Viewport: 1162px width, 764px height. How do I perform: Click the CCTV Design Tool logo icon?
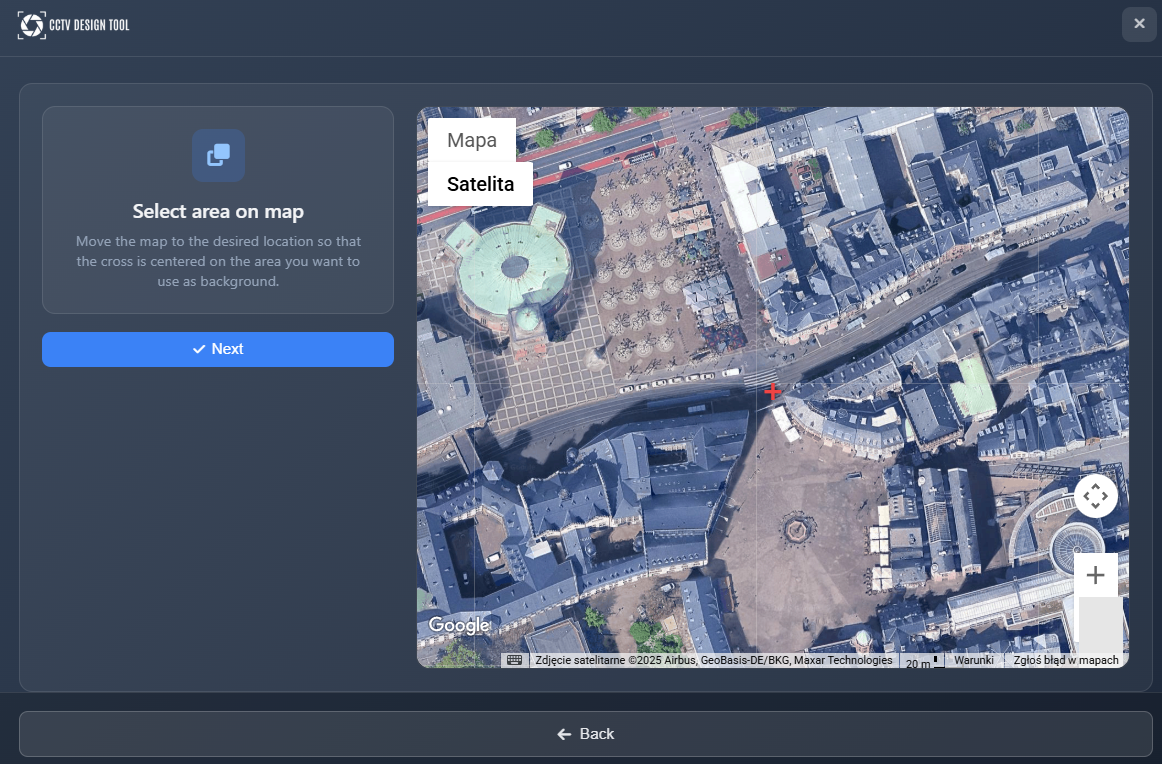tap(31, 24)
